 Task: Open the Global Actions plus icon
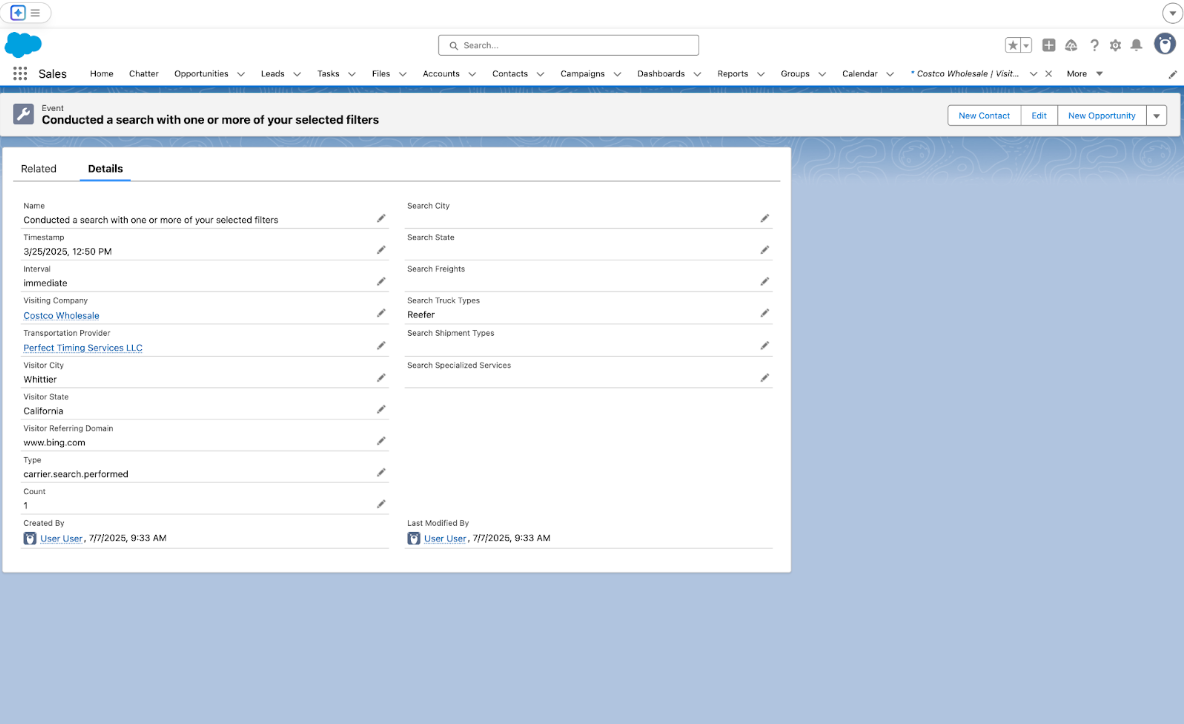[1049, 45]
